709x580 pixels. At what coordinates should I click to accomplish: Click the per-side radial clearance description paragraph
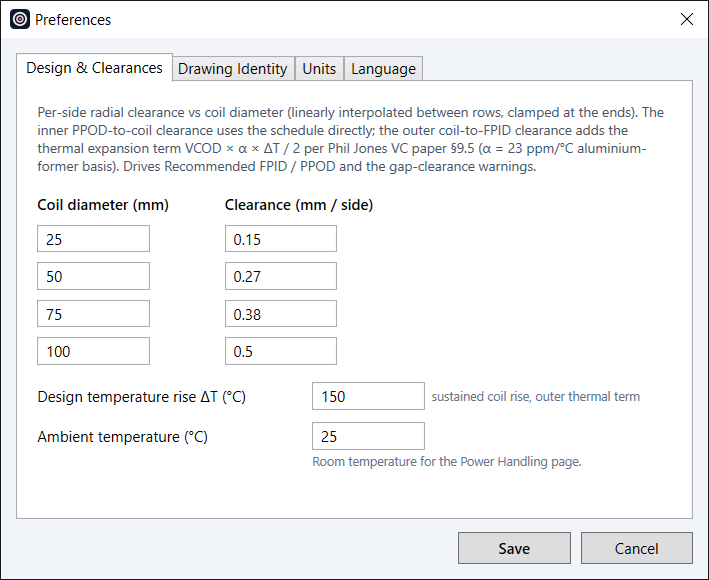click(x=350, y=139)
